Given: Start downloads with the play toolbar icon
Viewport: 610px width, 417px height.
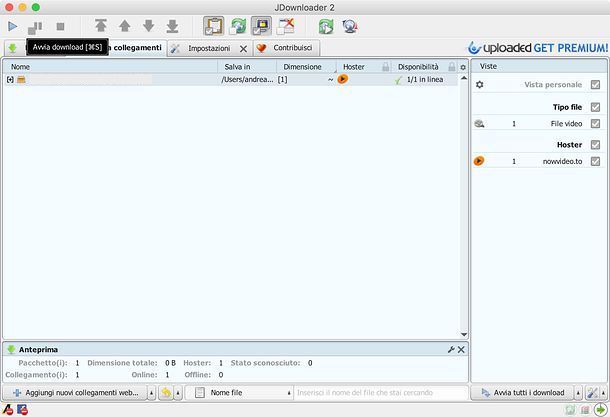Looking at the screenshot, I should click(x=12, y=26).
